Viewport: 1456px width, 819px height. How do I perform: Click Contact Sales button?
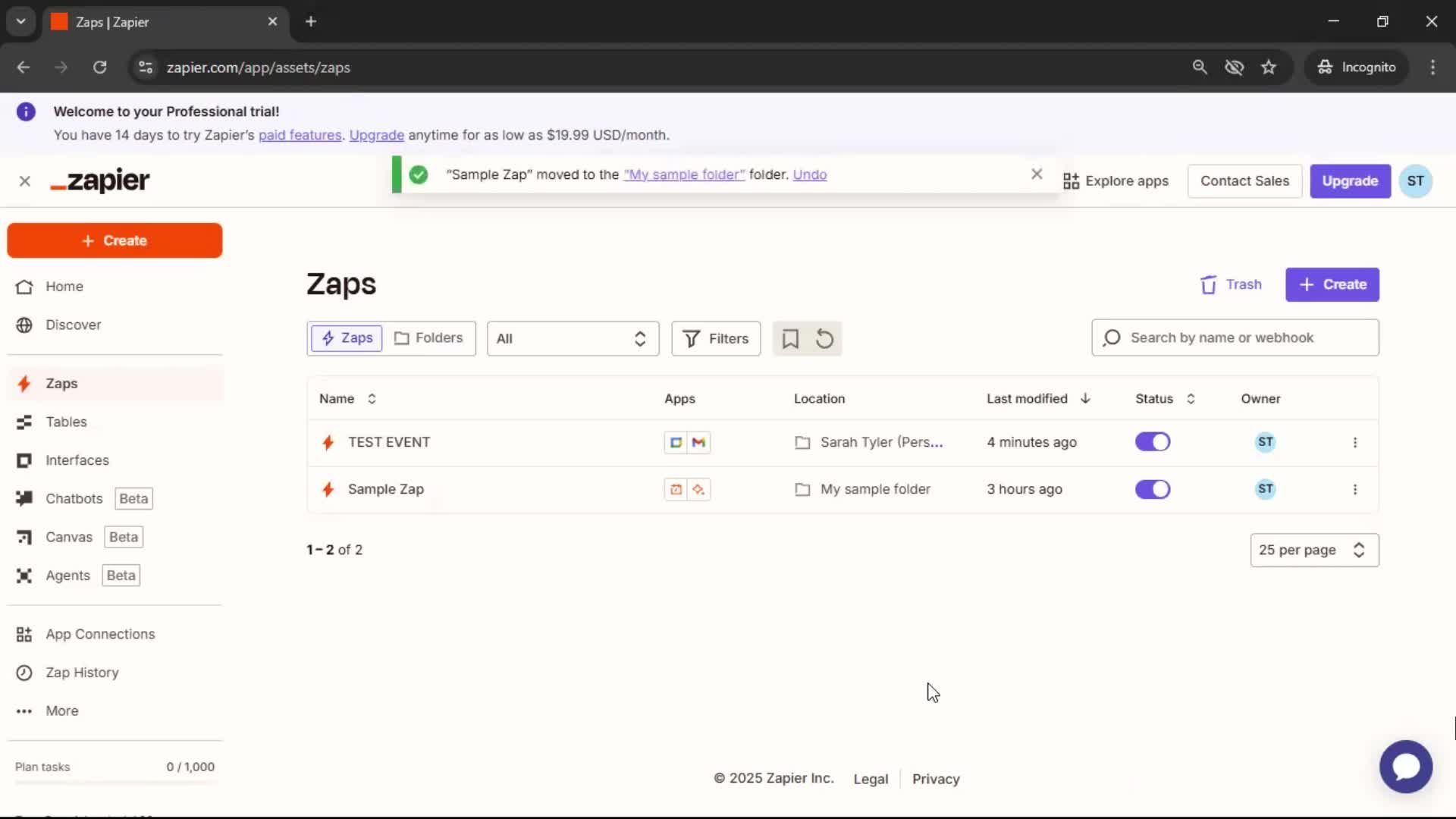pos(1244,181)
